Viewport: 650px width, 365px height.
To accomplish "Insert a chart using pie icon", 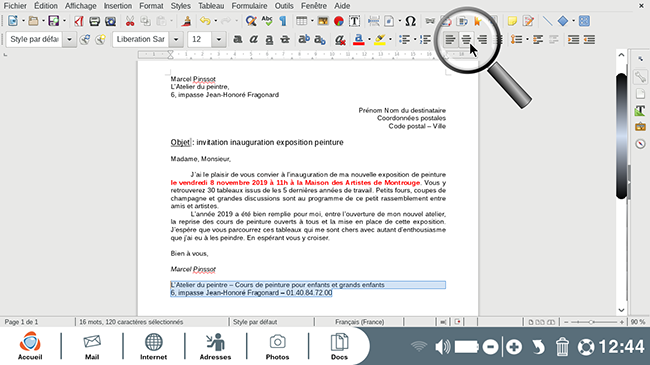I will pos(339,21).
